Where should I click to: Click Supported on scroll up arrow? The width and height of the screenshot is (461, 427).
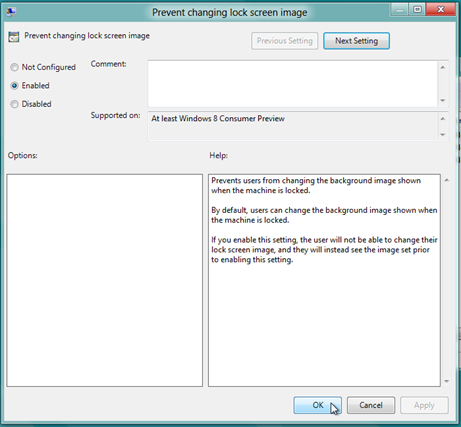(443, 119)
